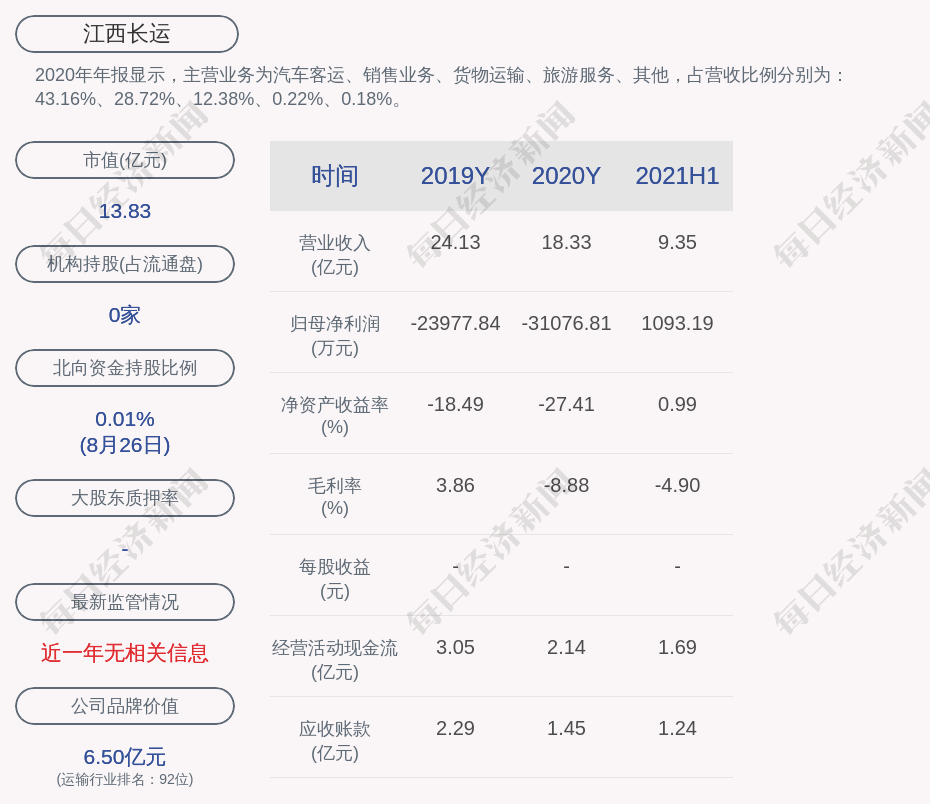Click ROE value -18.49
The height and width of the screenshot is (804, 930).
(456, 404)
